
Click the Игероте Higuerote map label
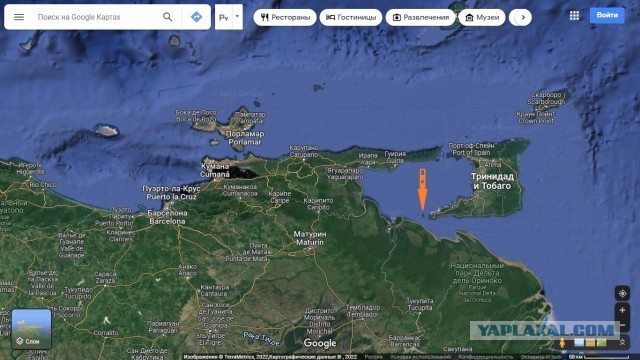30,169
